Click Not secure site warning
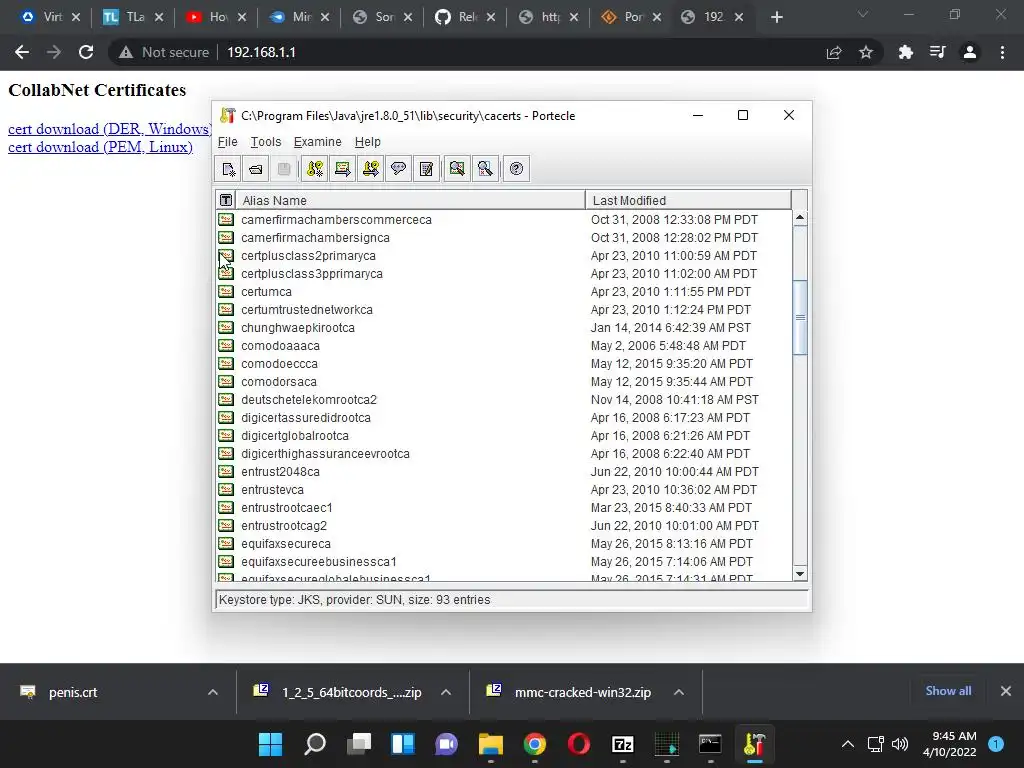Viewport: 1024px width, 768px height. pyautogui.click(x=164, y=52)
